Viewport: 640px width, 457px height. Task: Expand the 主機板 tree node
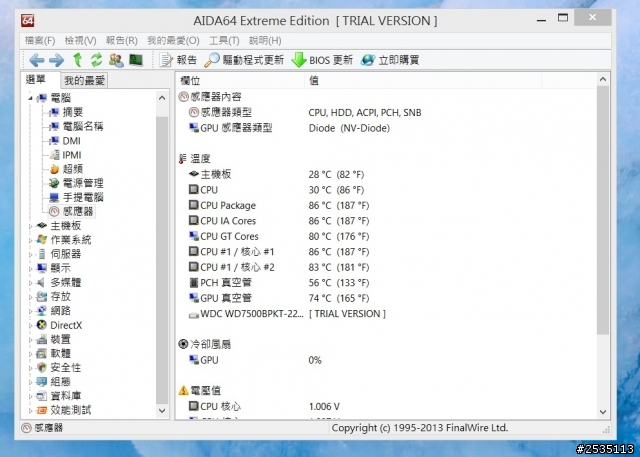click(30, 226)
